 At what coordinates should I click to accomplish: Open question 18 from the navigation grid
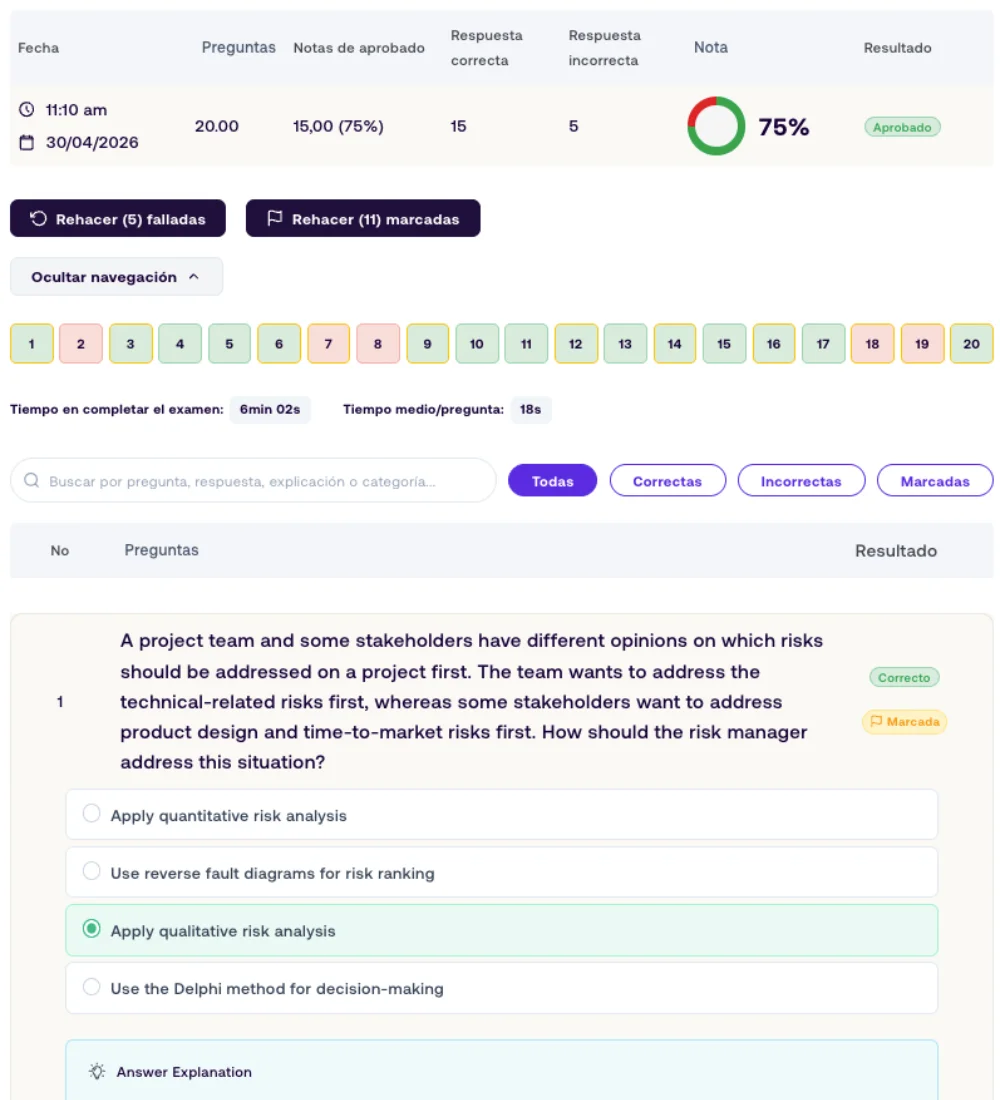(872, 344)
